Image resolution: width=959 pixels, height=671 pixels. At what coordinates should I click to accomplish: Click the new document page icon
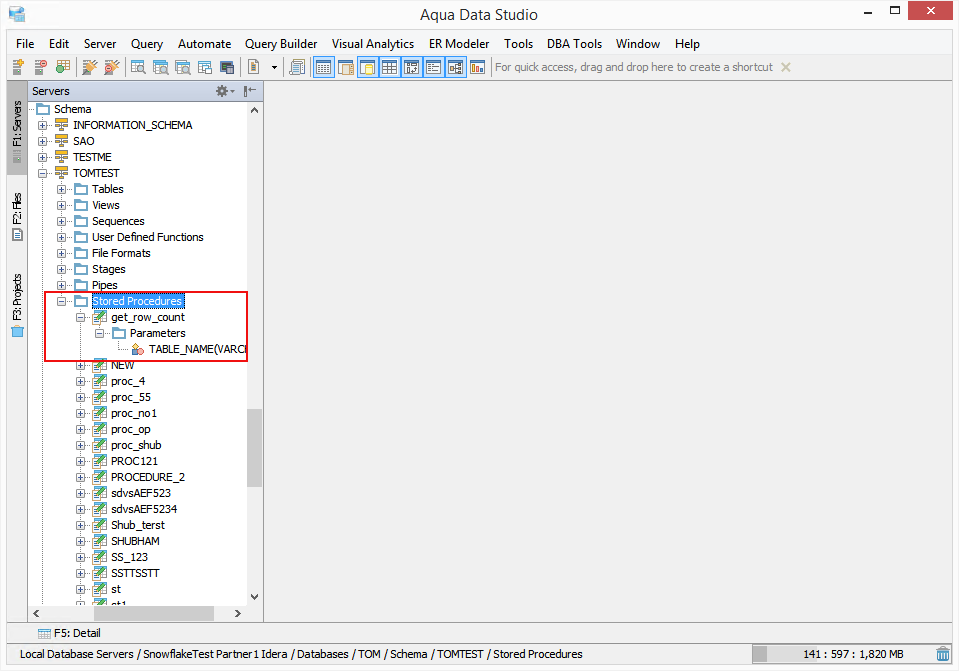point(254,67)
